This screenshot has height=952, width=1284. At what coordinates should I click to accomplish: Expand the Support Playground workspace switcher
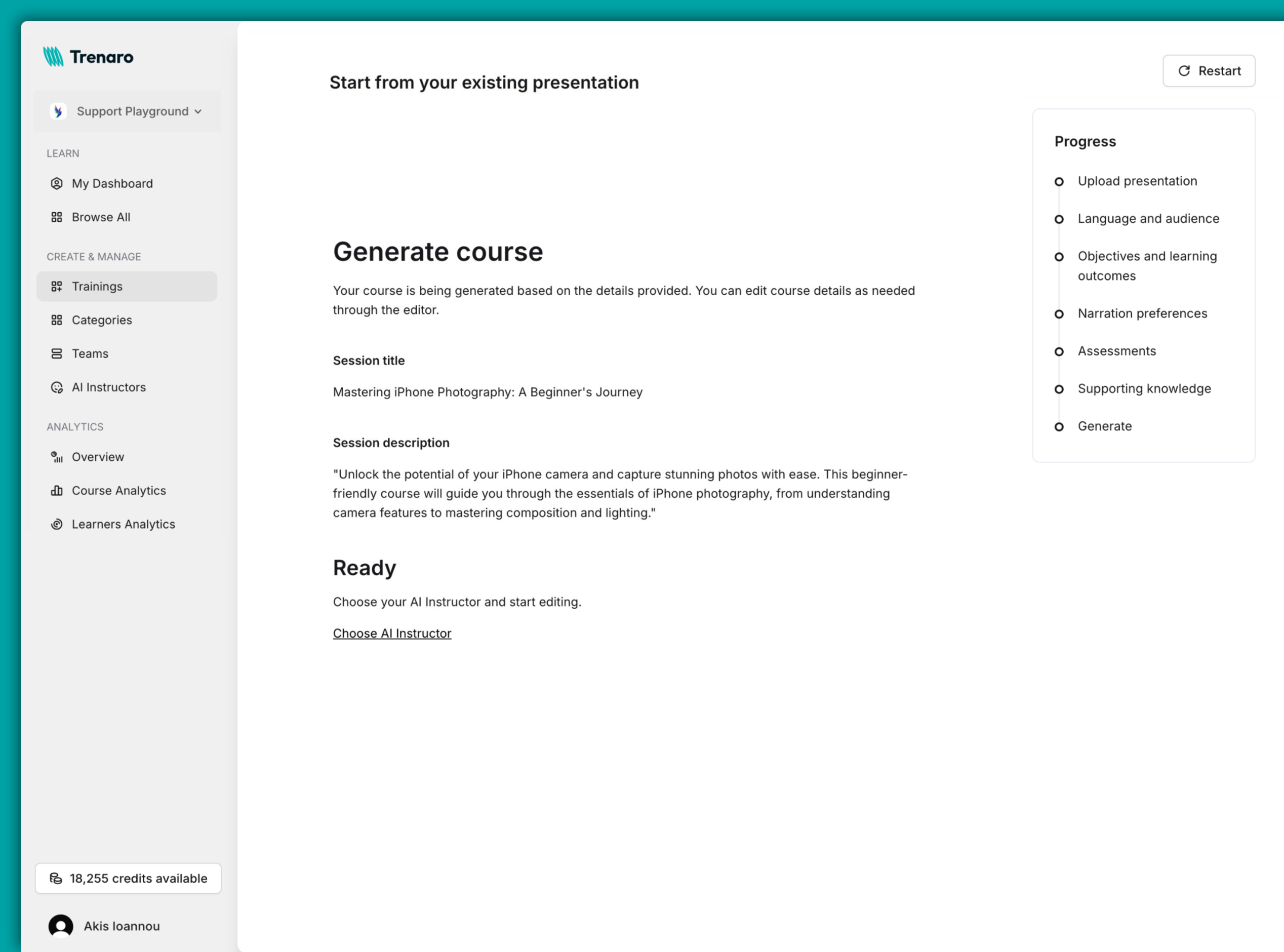point(127,110)
